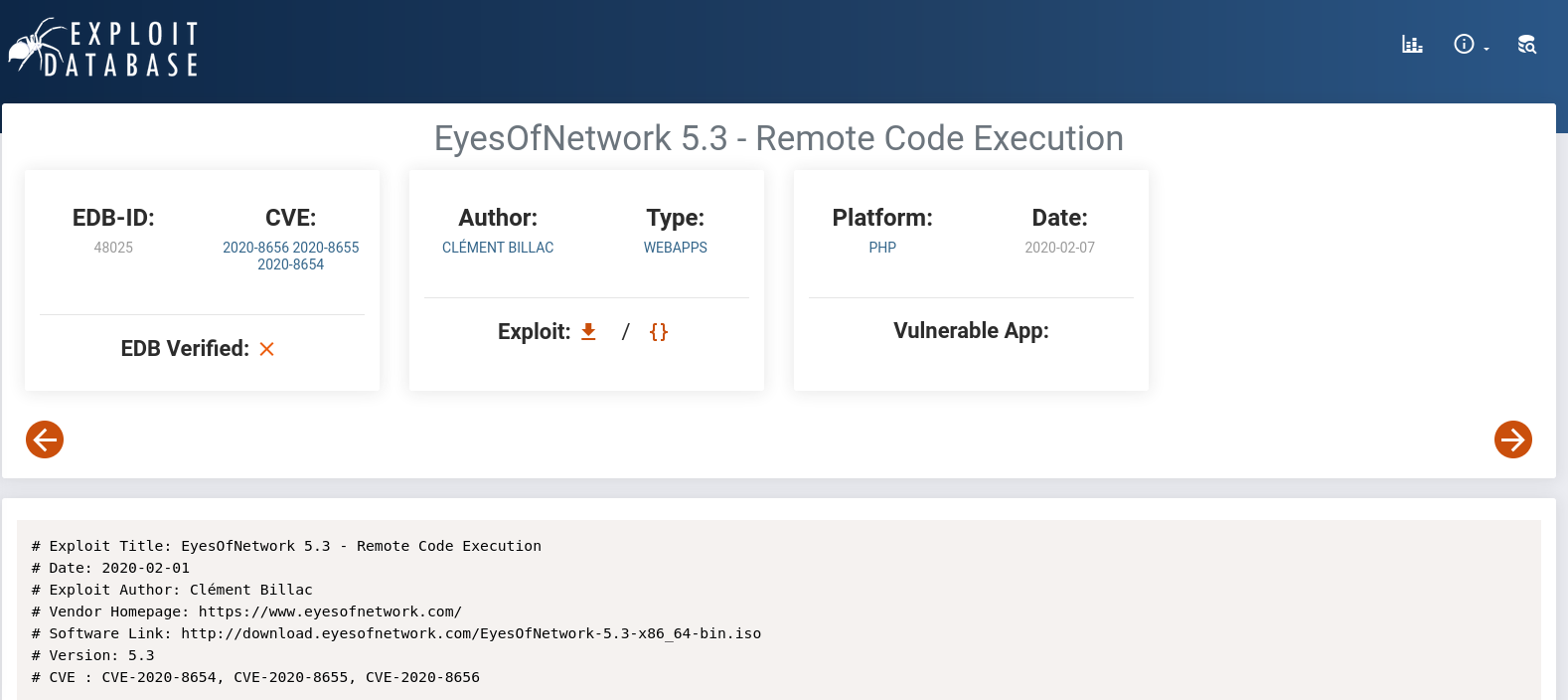Download the exploit via download arrow icon
The height and width of the screenshot is (700, 1568).
point(588,332)
